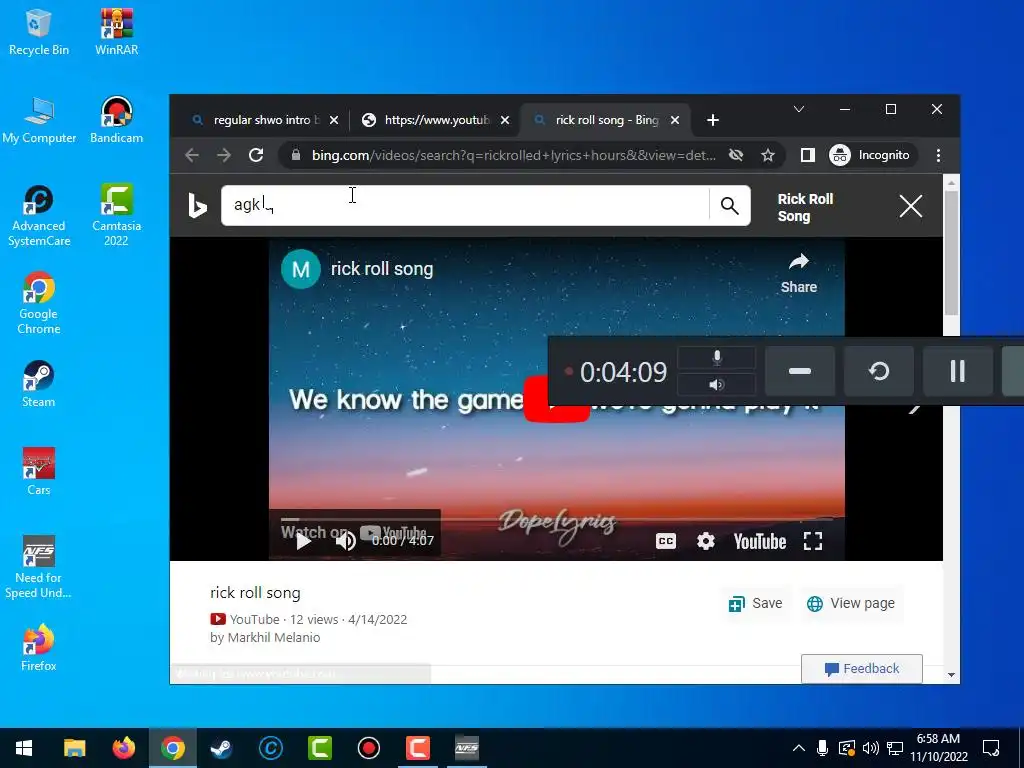
Task: Open a new tab with the plus button
Action: 712,120
